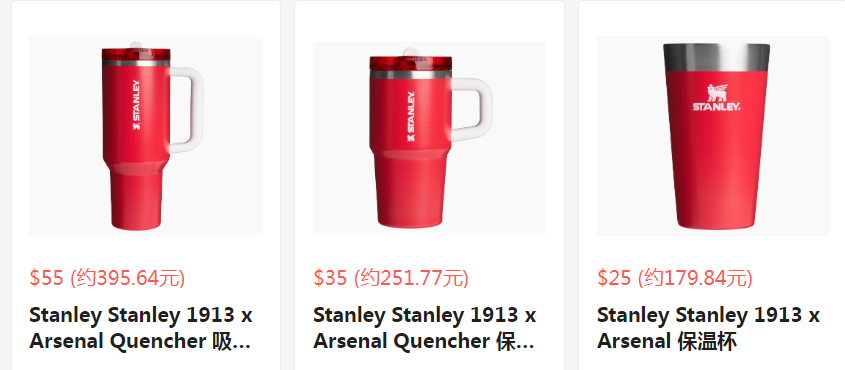Open the Arsenal 保温杯 product title
This screenshot has height=370, width=845.
(708, 328)
